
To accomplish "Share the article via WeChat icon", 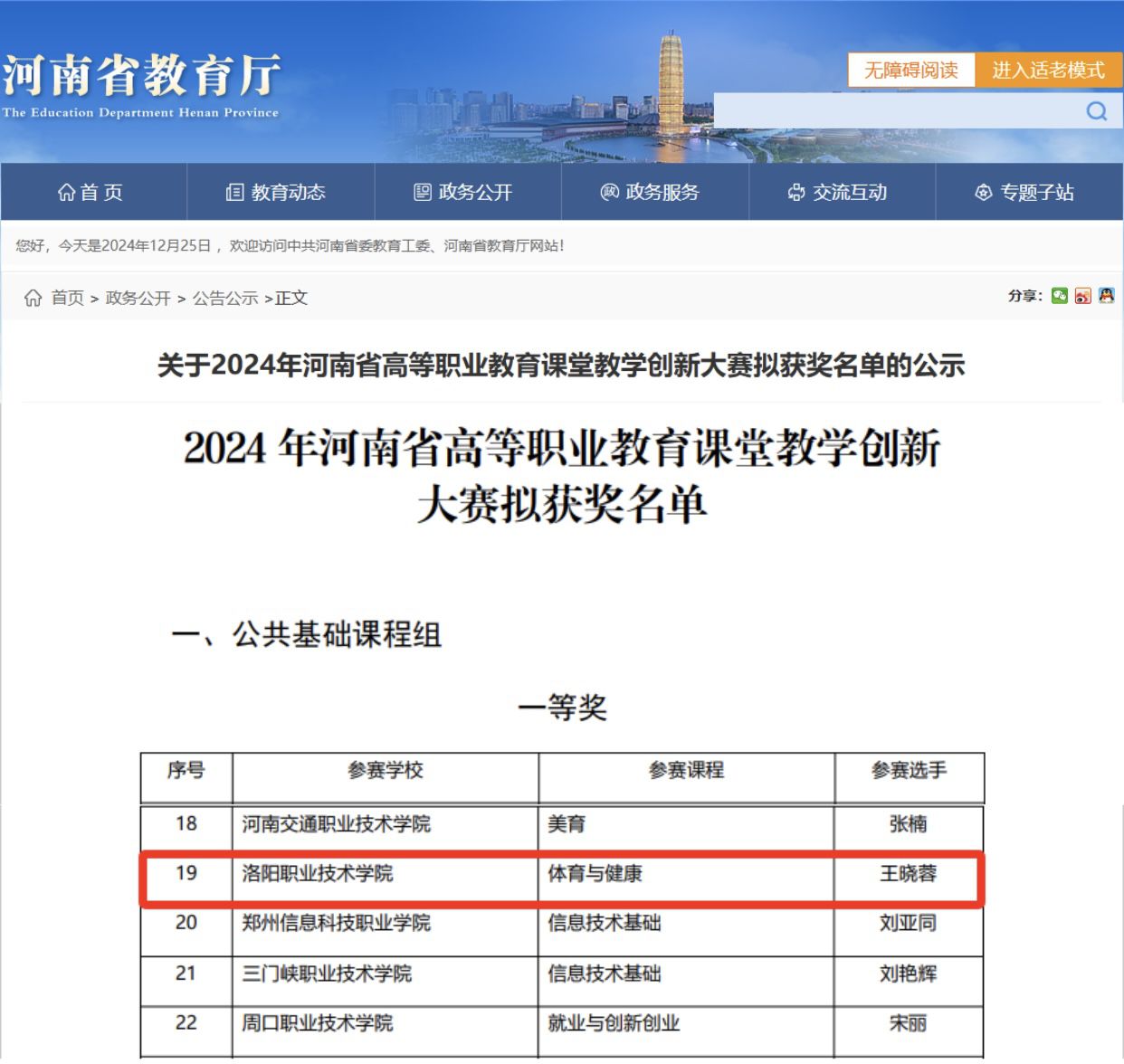I will pos(1060,296).
